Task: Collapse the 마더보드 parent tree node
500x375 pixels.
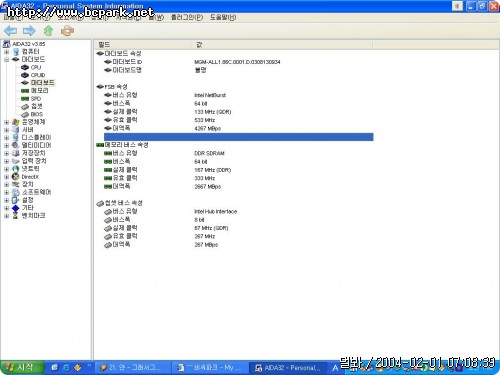Action: click(6, 60)
